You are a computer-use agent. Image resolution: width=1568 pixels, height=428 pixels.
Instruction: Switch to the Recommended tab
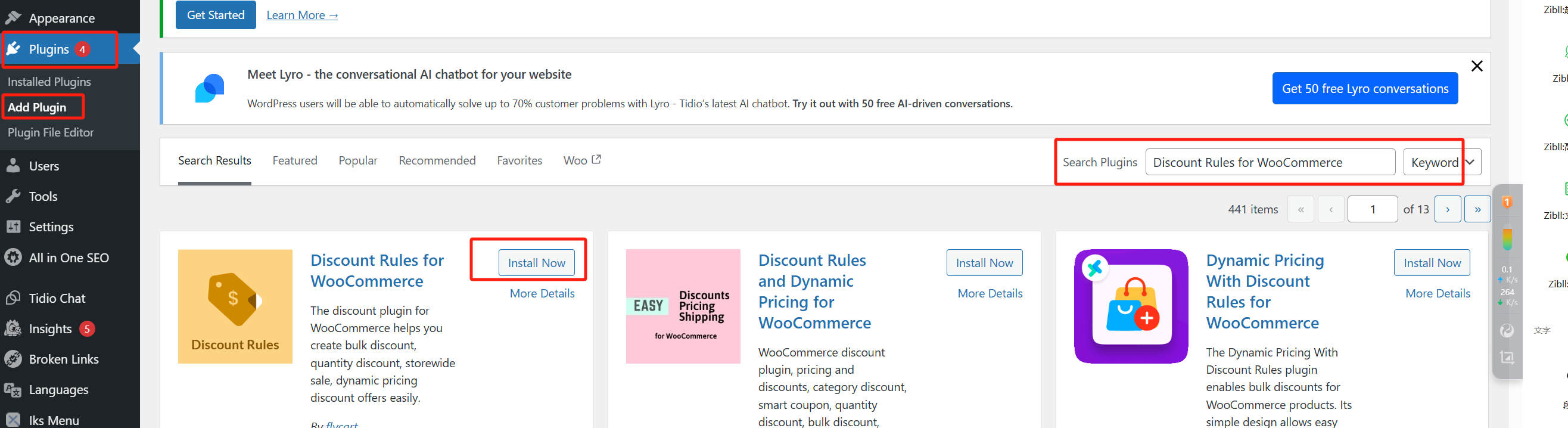[437, 160]
